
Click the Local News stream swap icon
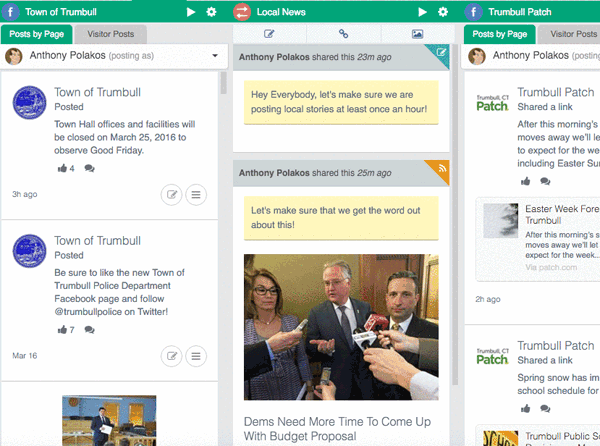pyautogui.click(x=242, y=12)
